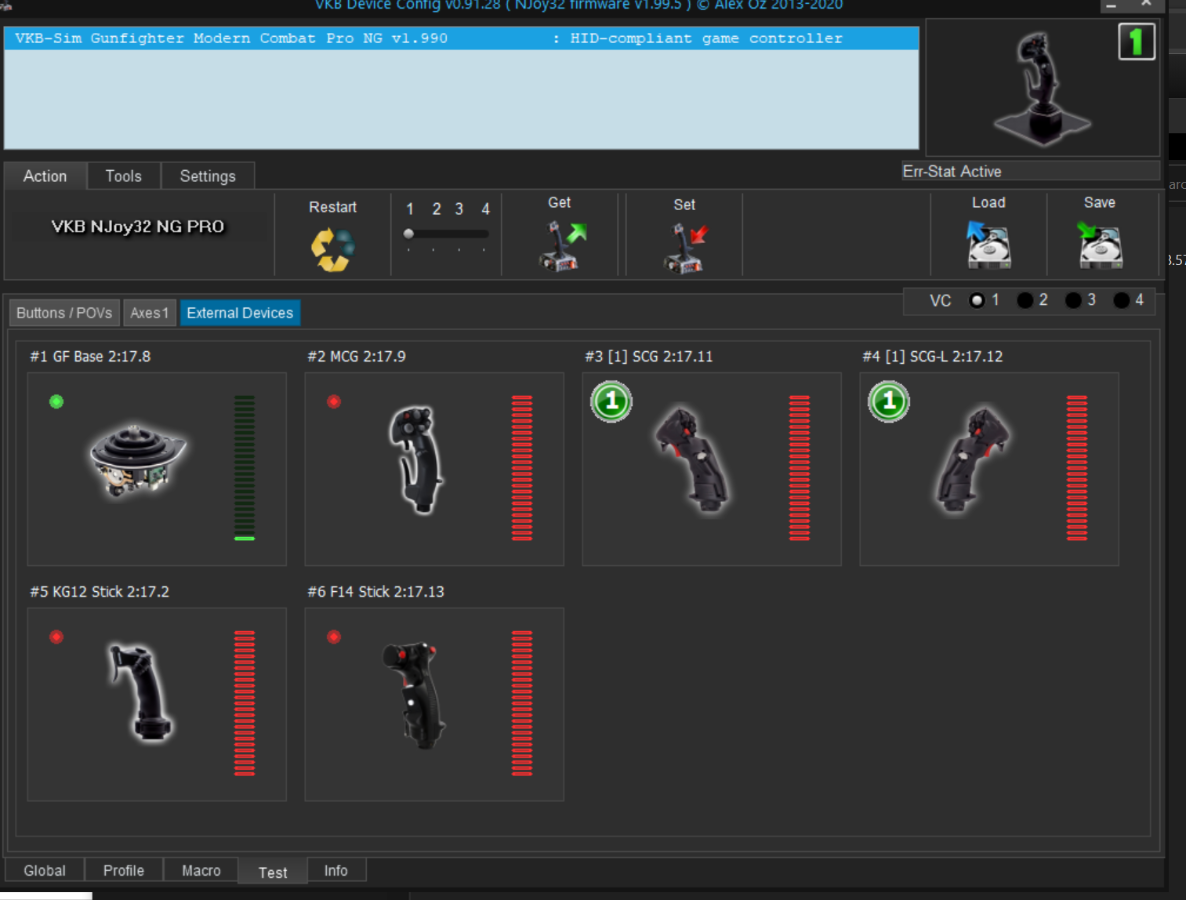Image resolution: width=1186 pixels, height=900 pixels.
Task: Click the MCG red level meter
Action: [522, 468]
